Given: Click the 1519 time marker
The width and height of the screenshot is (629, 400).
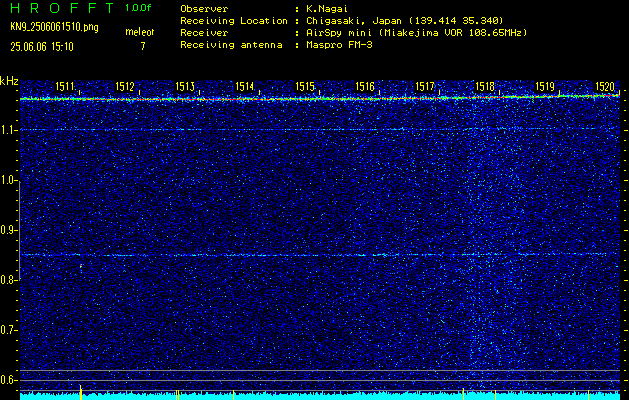Looking at the screenshot, I should [x=545, y=86].
